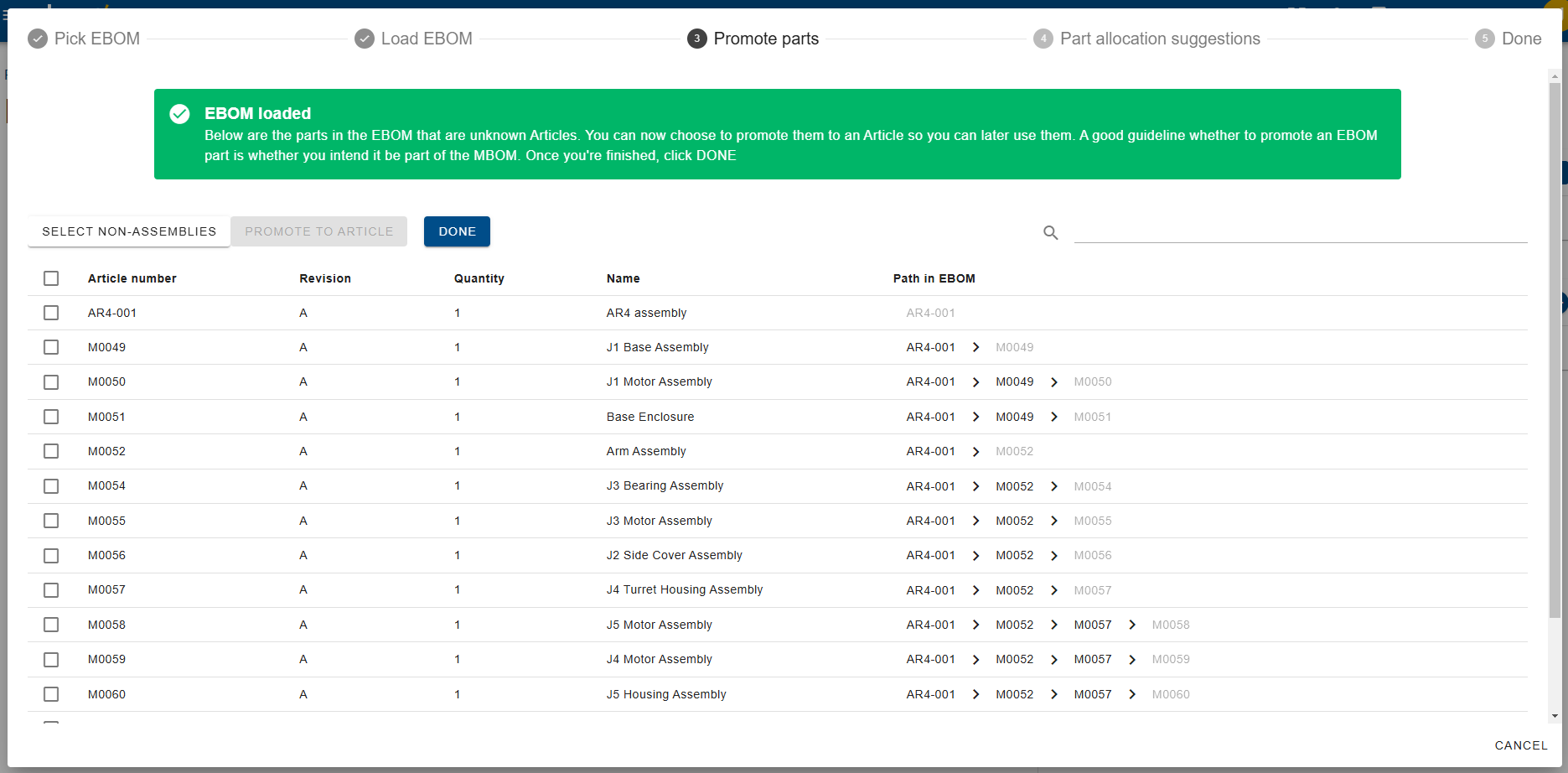Click chevron after AR4-001 in M0049 row

(975, 347)
